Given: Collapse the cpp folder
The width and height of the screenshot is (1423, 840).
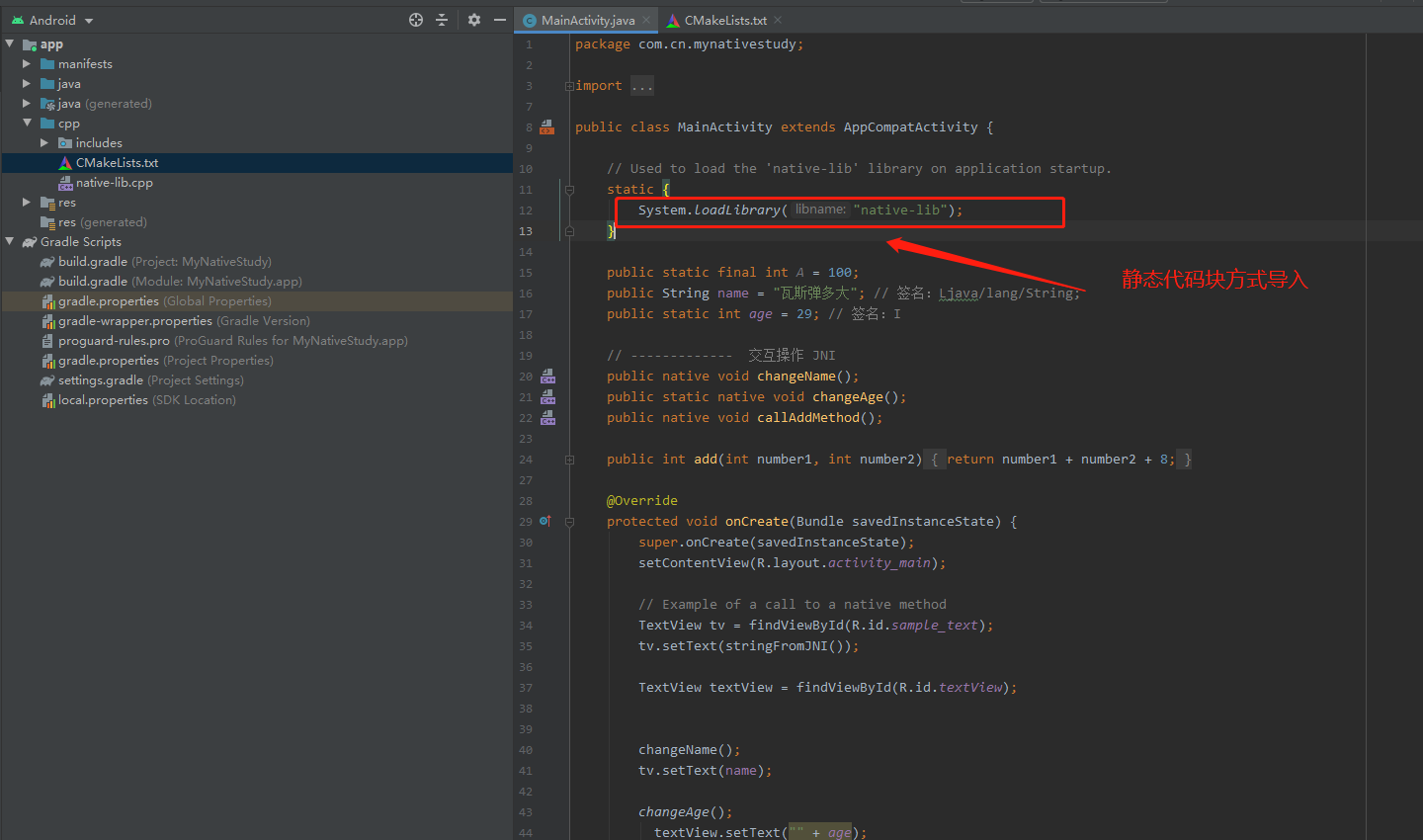Looking at the screenshot, I should click(x=27, y=123).
